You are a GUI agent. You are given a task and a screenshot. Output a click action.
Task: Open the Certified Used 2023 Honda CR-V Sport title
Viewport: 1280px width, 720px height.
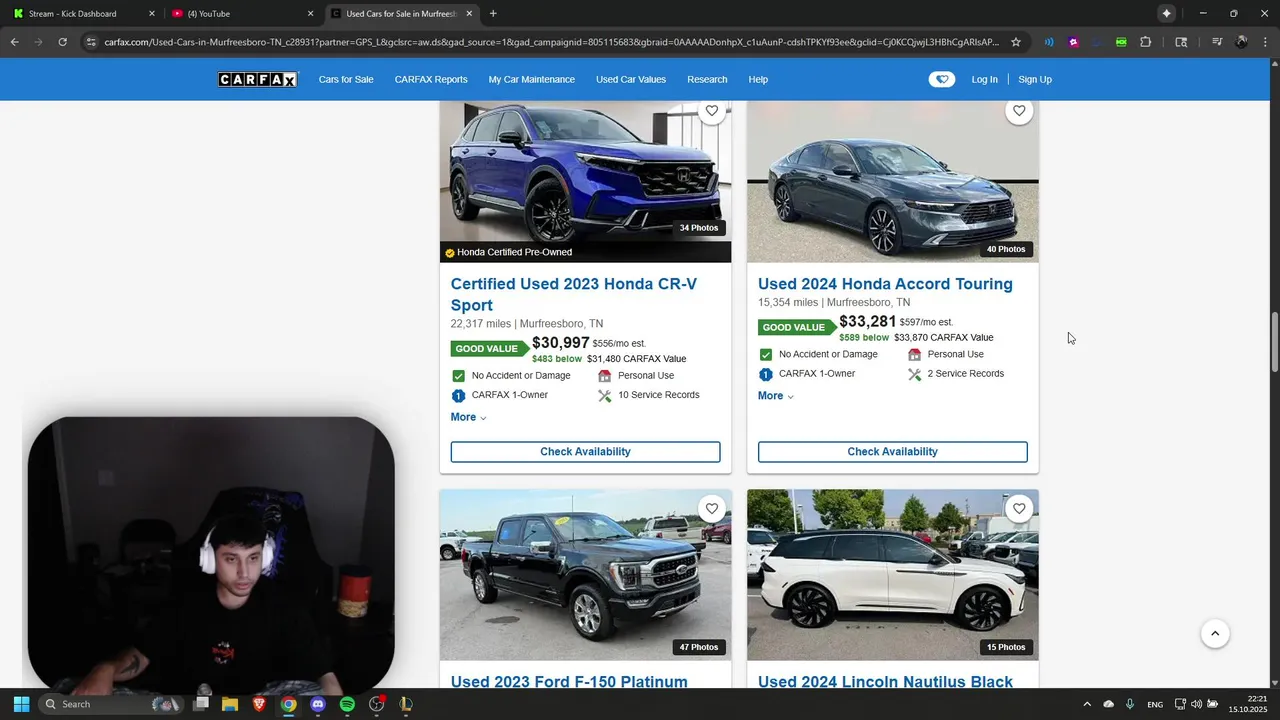[x=574, y=295]
